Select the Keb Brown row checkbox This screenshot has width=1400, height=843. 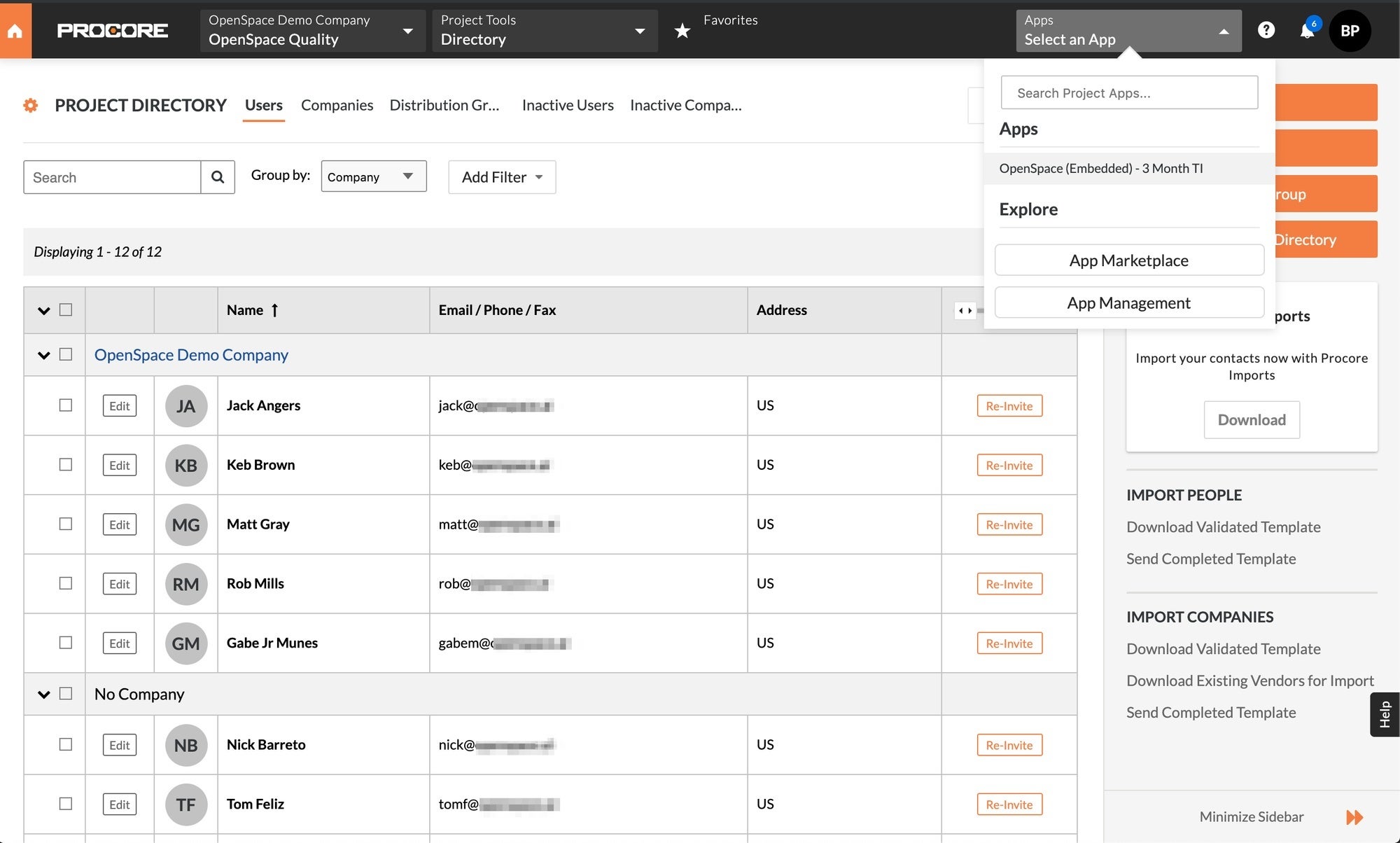pos(66,465)
